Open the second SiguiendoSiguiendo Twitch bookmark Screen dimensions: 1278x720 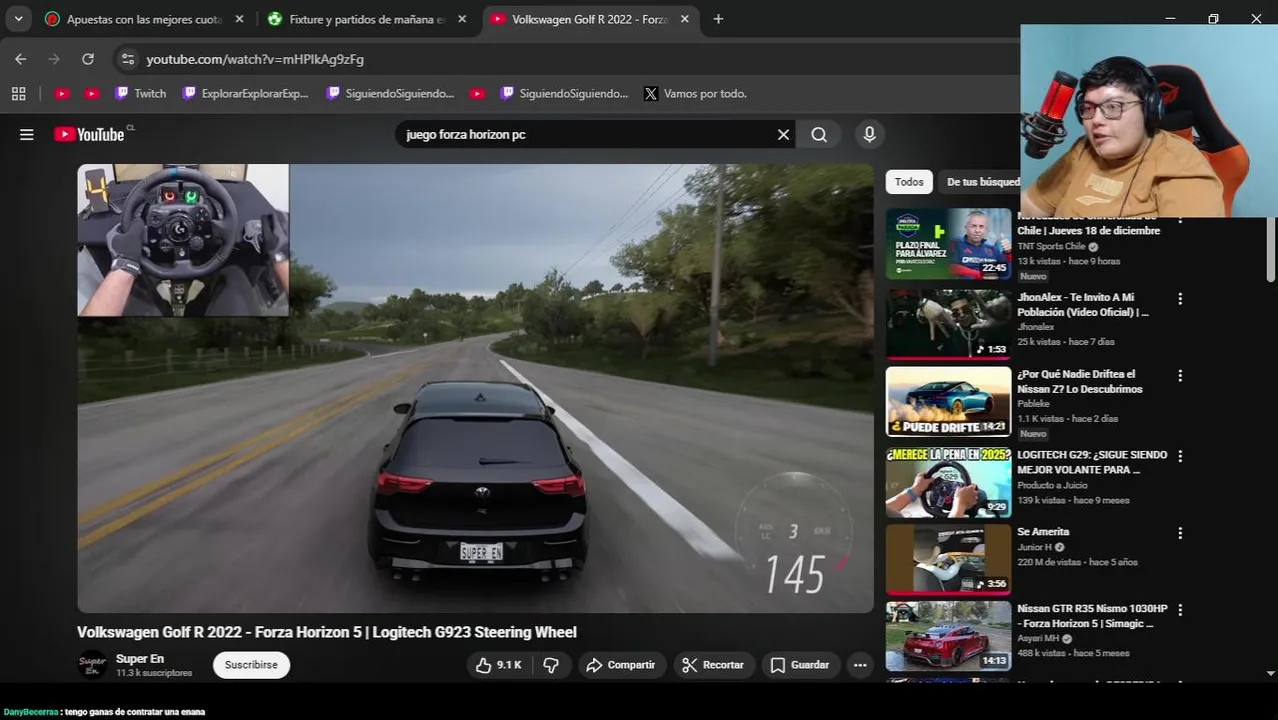click(564, 93)
